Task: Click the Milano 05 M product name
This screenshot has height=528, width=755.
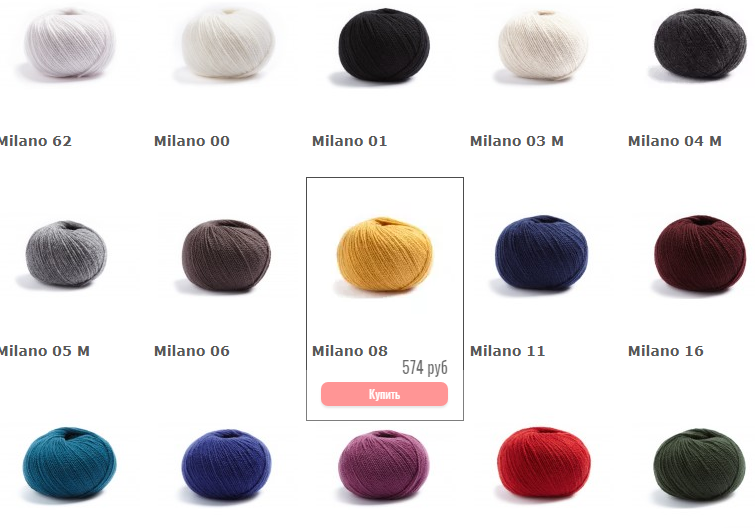Action: point(44,351)
